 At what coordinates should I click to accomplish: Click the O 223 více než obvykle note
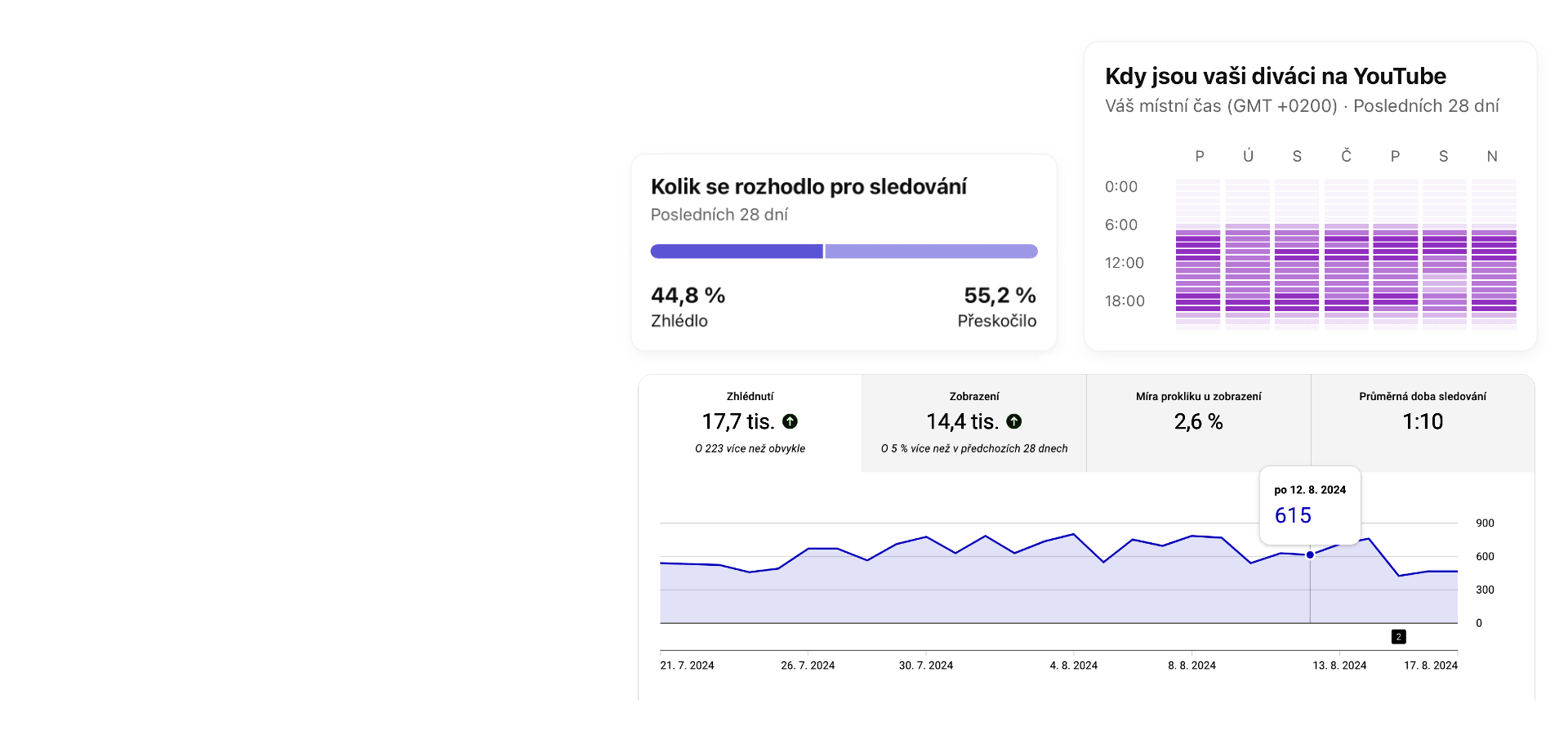[x=750, y=448]
